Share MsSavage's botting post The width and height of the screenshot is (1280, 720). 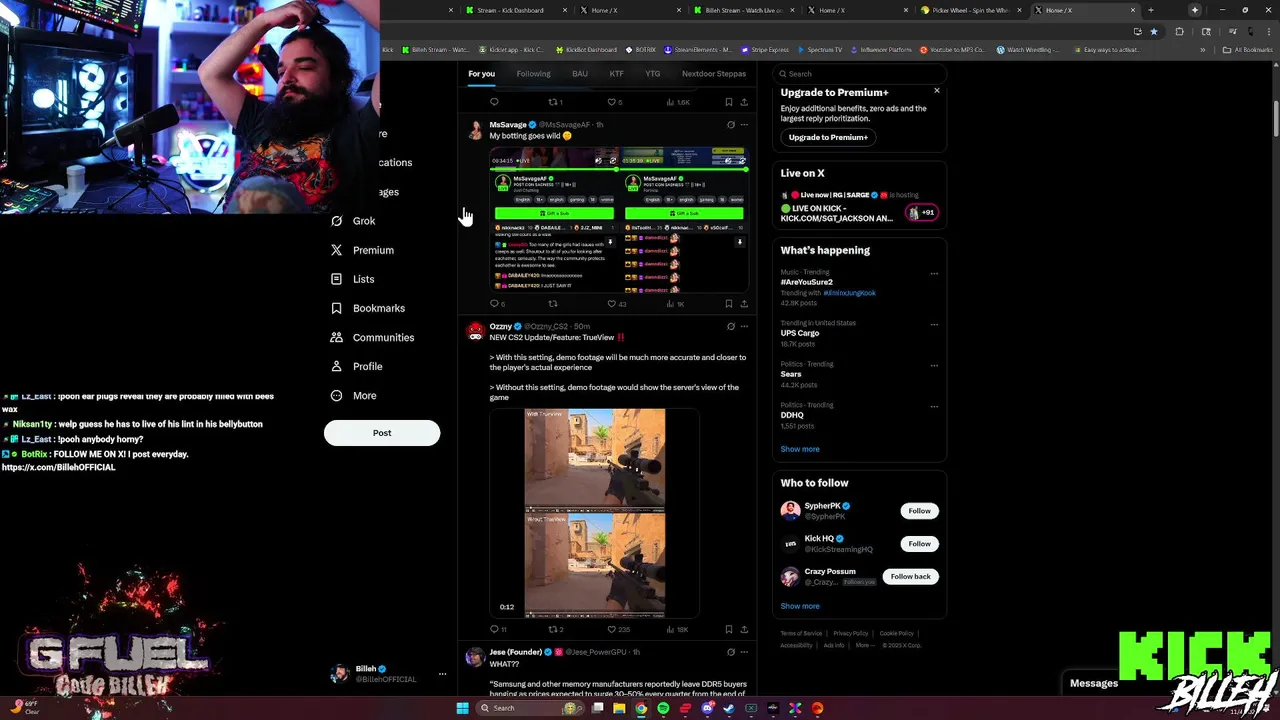point(743,303)
